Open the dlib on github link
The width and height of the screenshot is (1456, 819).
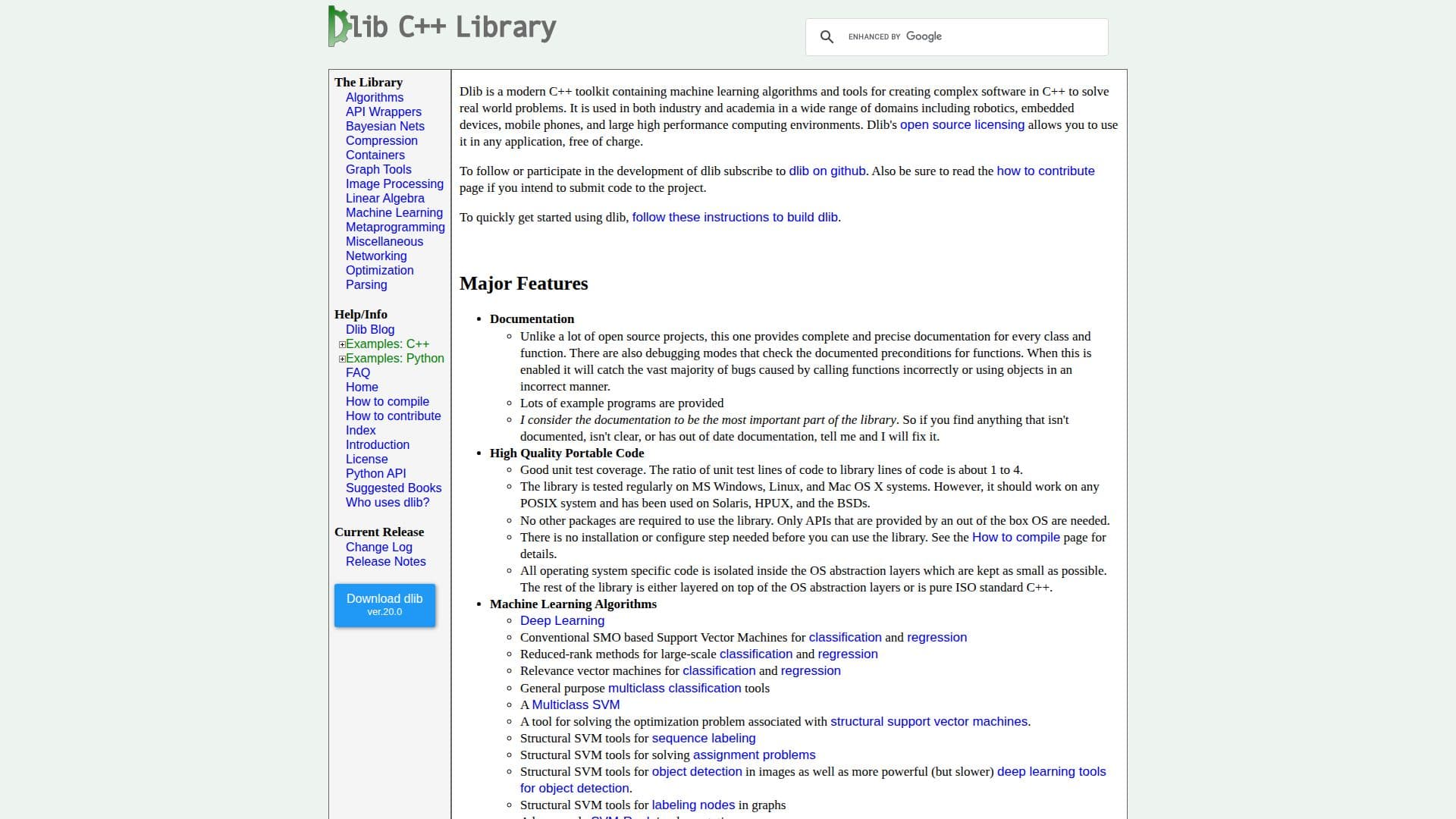(x=827, y=171)
